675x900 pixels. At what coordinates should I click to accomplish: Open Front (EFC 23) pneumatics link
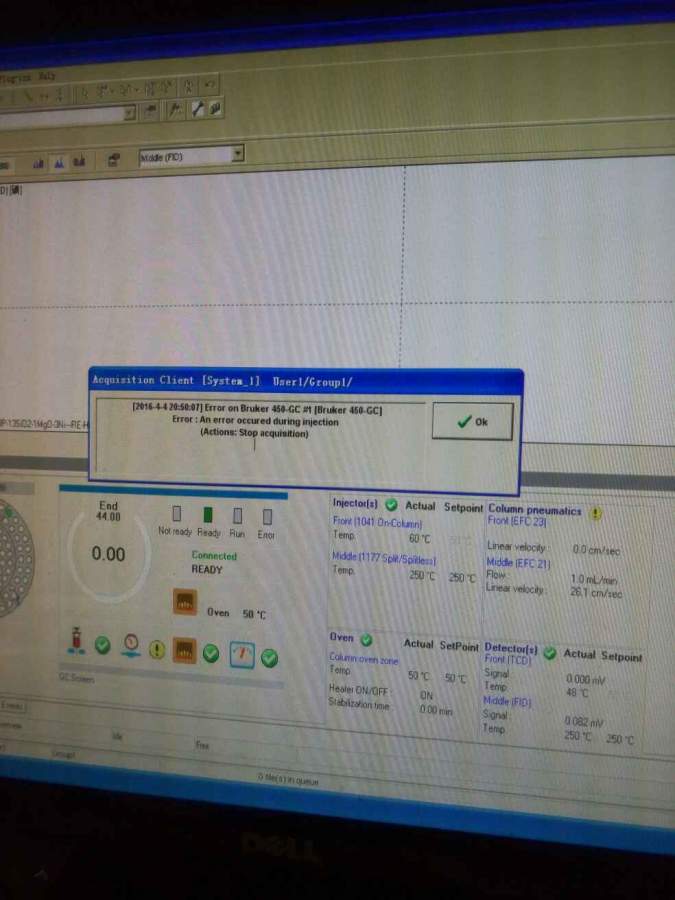click(x=517, y=521)
